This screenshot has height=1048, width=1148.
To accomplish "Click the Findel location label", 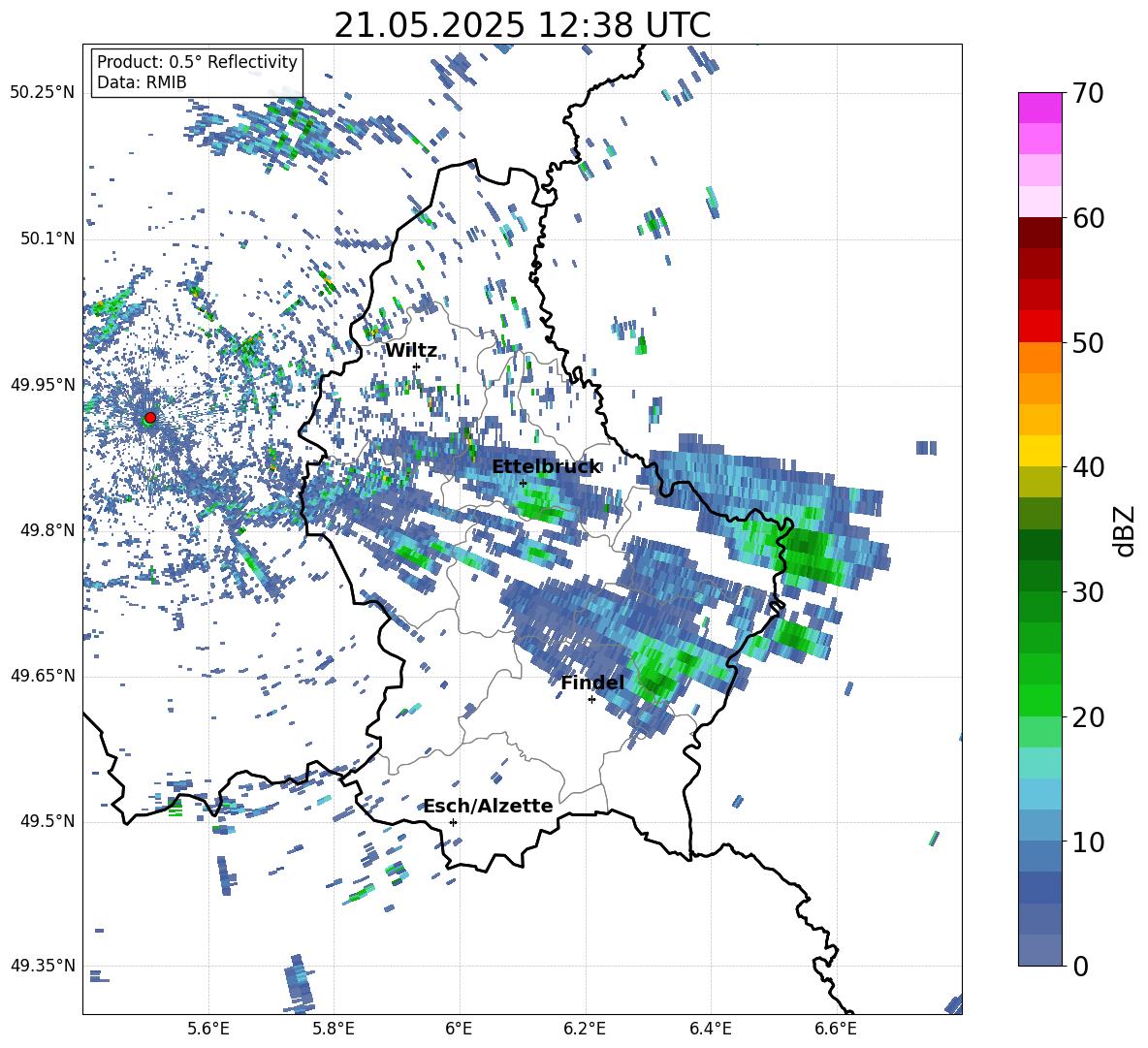I will (x=592, y=683).
